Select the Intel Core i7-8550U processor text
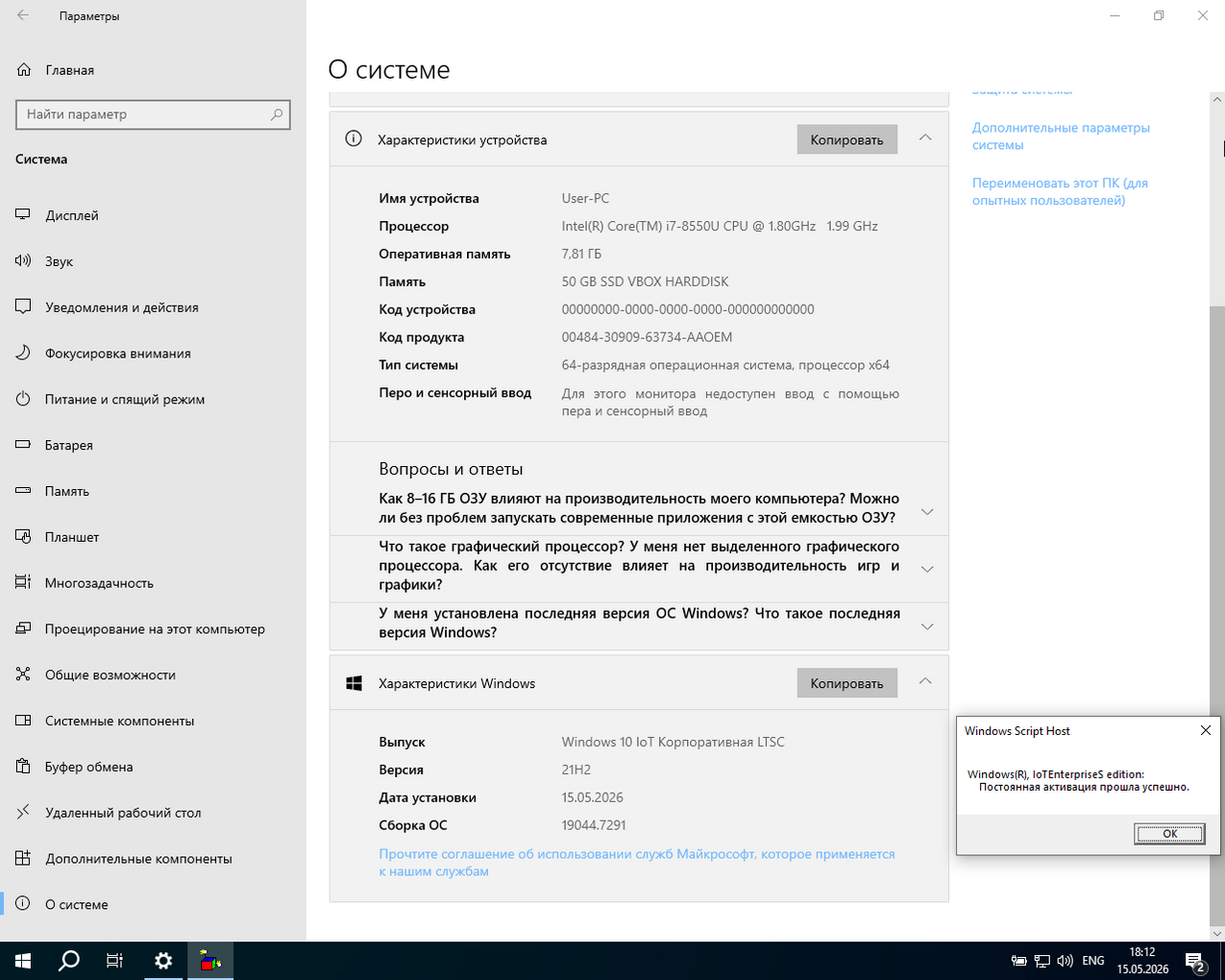Viewport: 1225px width, 980px height. pyautogui.click(x=720, y=226)
